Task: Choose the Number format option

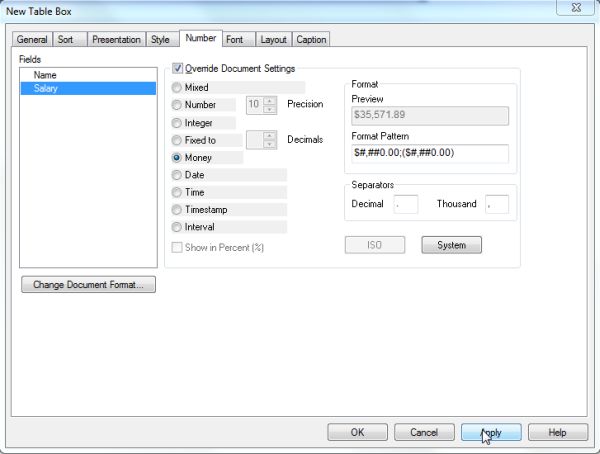Action: (x=176, y=105)
